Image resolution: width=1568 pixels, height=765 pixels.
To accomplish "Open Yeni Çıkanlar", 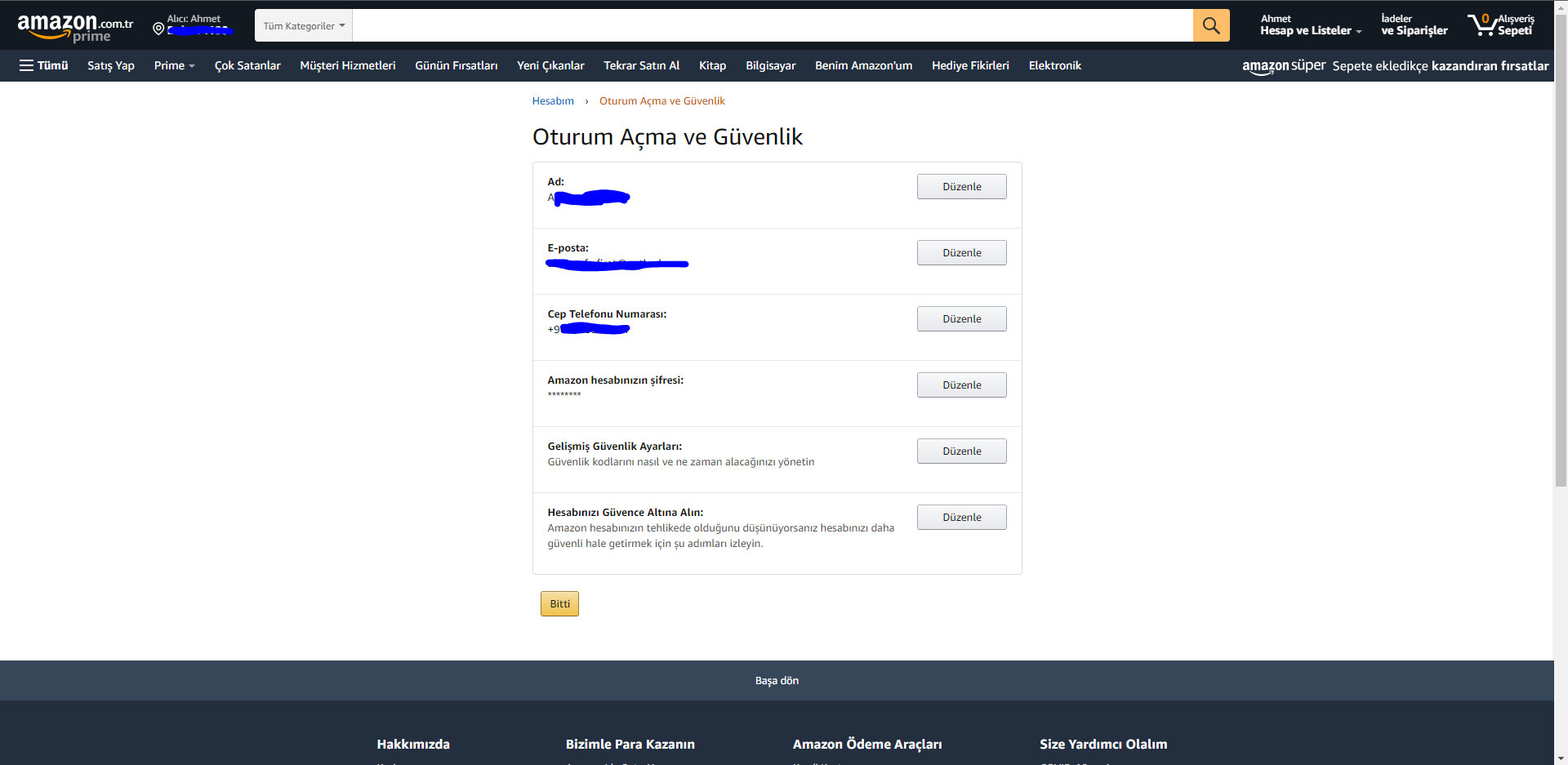I will (x=550, y=65).
